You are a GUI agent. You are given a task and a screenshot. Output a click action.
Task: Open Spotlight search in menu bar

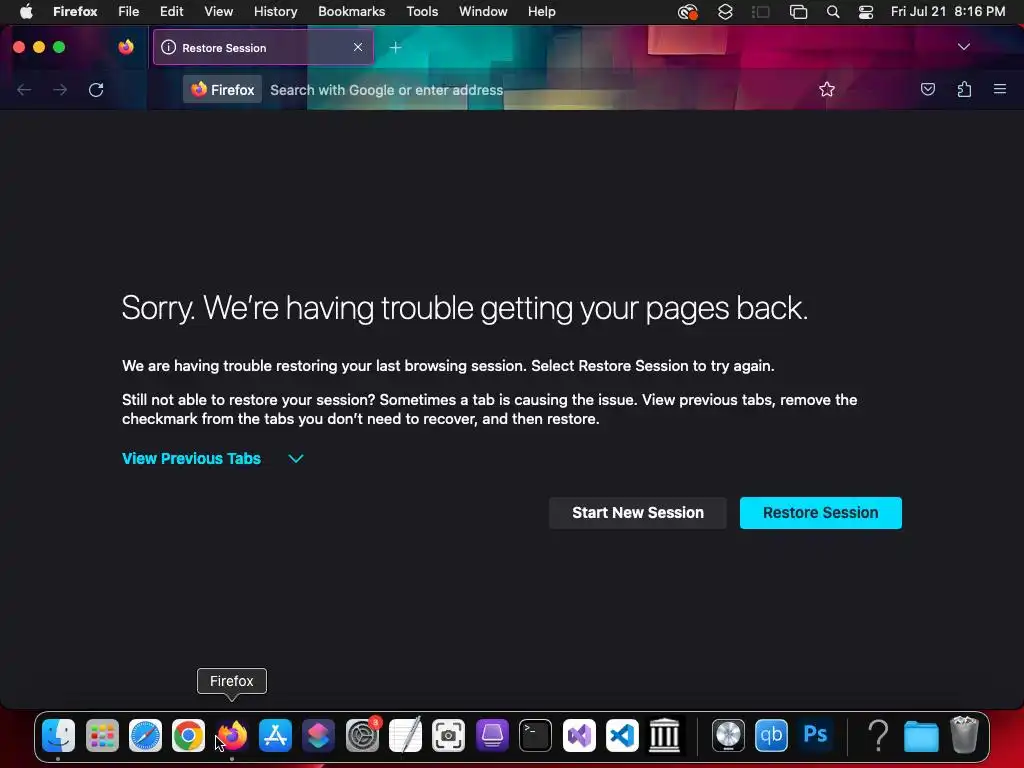tap(833, 12)
